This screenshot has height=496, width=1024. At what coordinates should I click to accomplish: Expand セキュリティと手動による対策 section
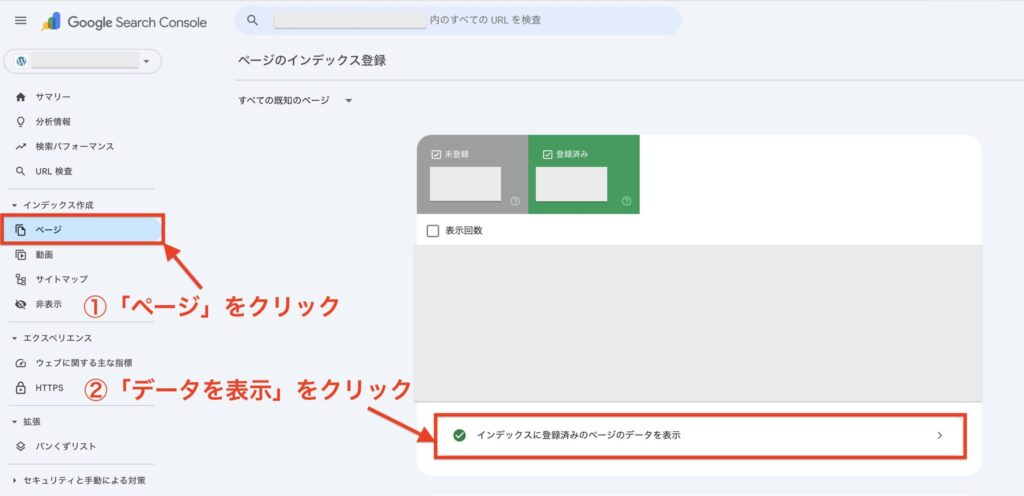[x=14, y=481]
